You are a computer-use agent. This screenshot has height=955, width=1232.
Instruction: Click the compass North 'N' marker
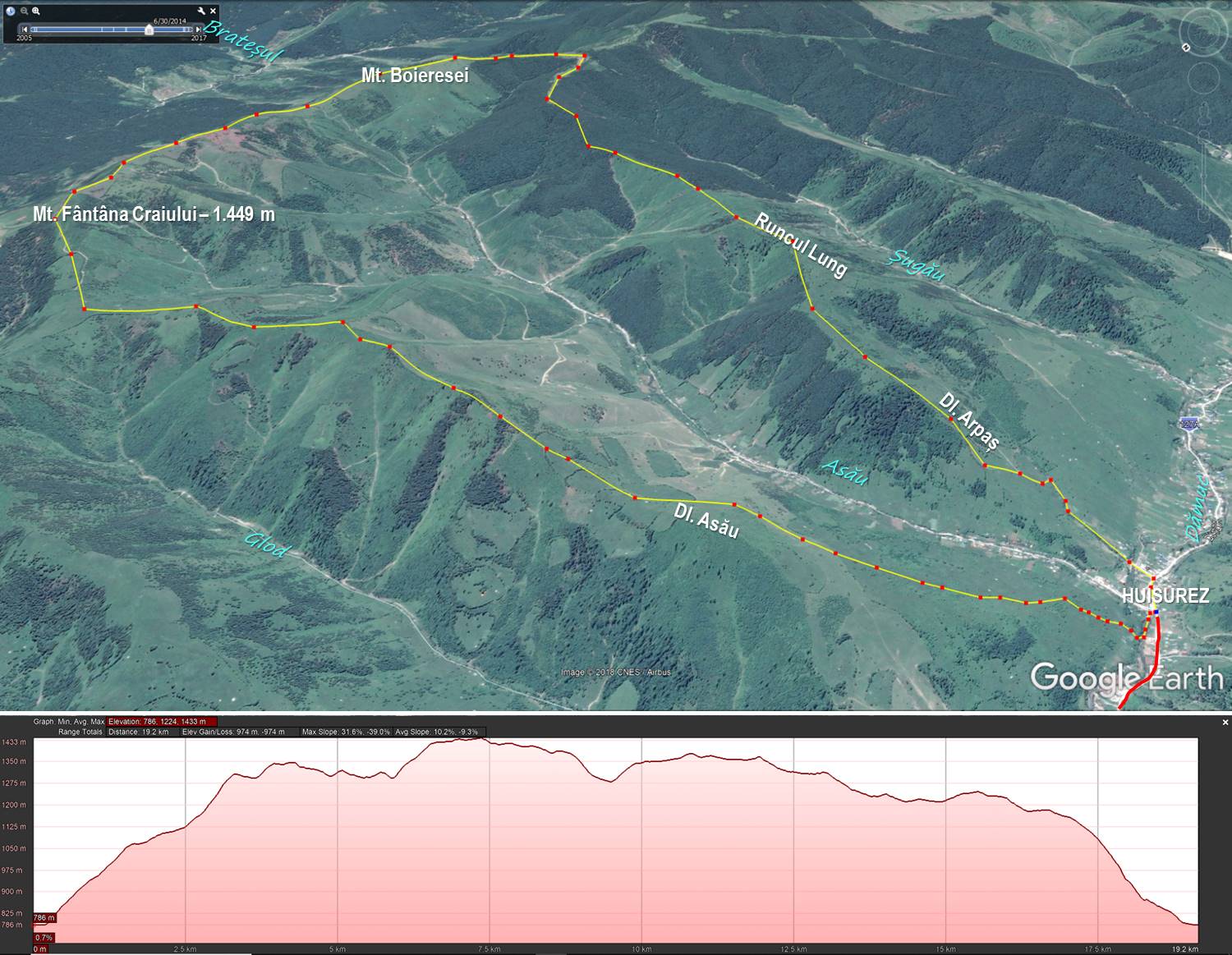click(1186, 48)
